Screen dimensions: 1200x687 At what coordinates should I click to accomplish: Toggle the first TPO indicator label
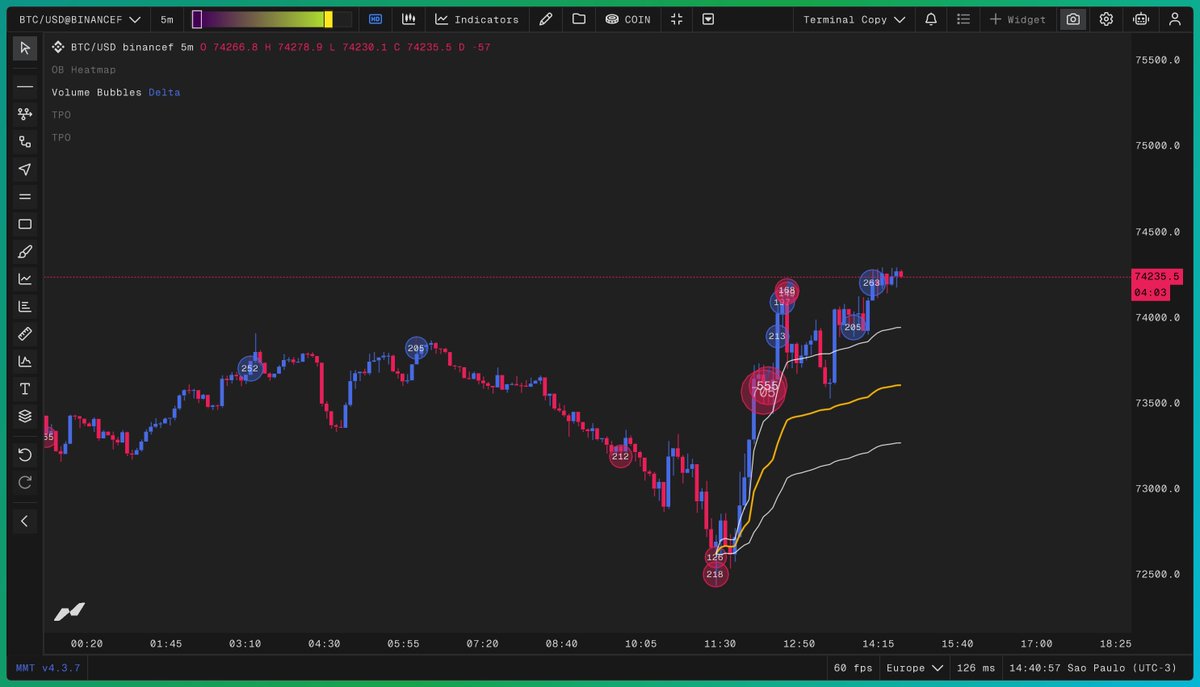pos(62,115)
